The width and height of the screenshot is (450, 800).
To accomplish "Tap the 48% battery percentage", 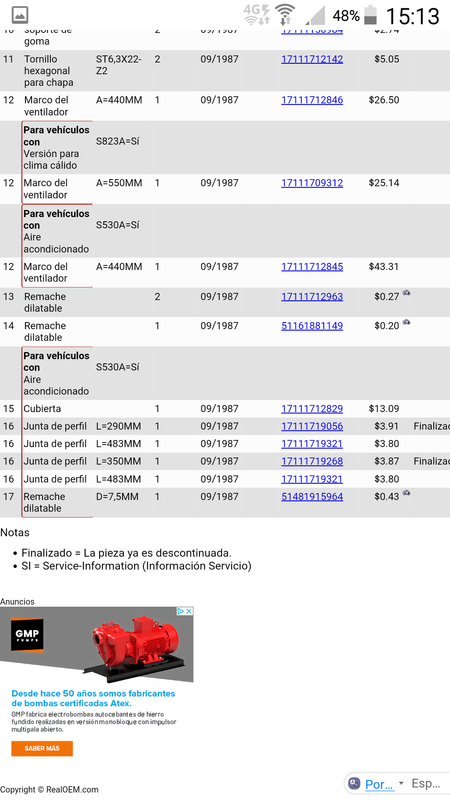I will click(346, 16).
